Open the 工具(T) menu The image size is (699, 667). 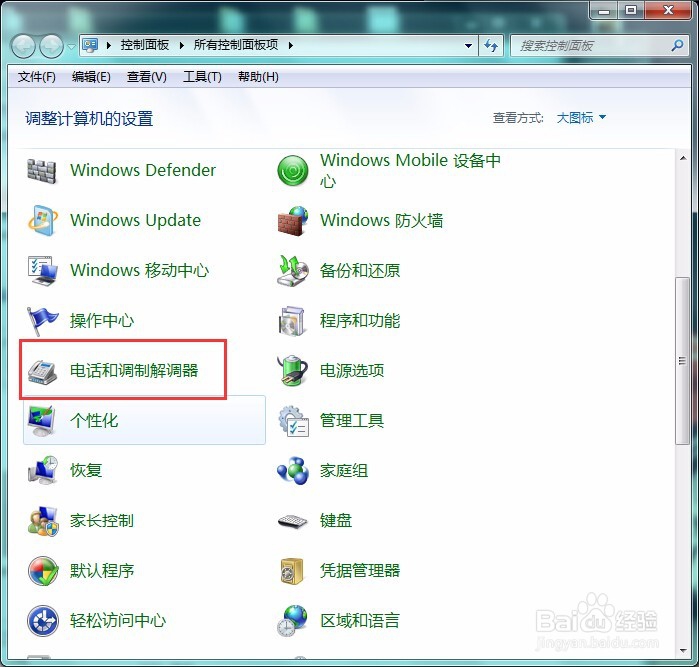[x=202, y=77]
